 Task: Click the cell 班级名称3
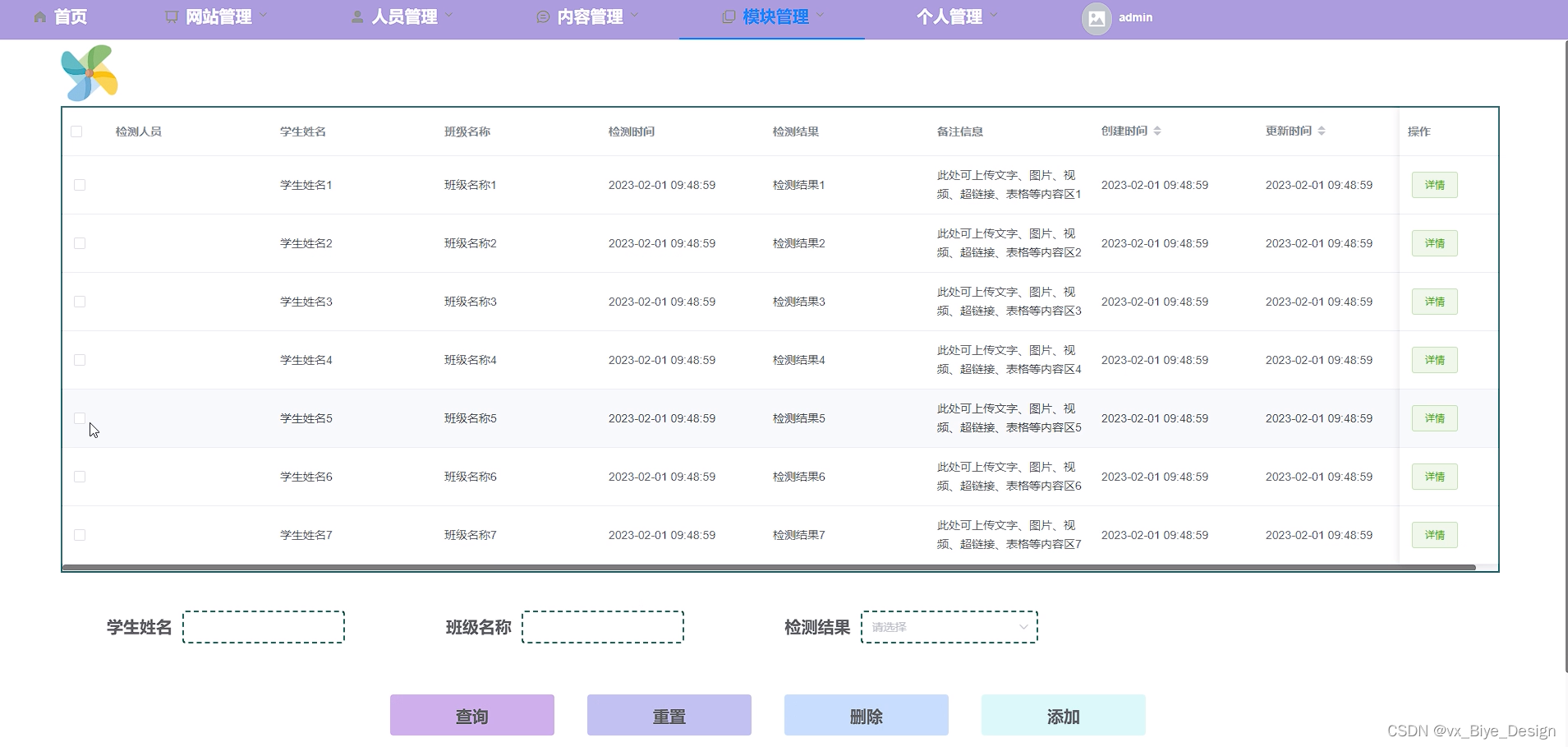pos(471,302)
